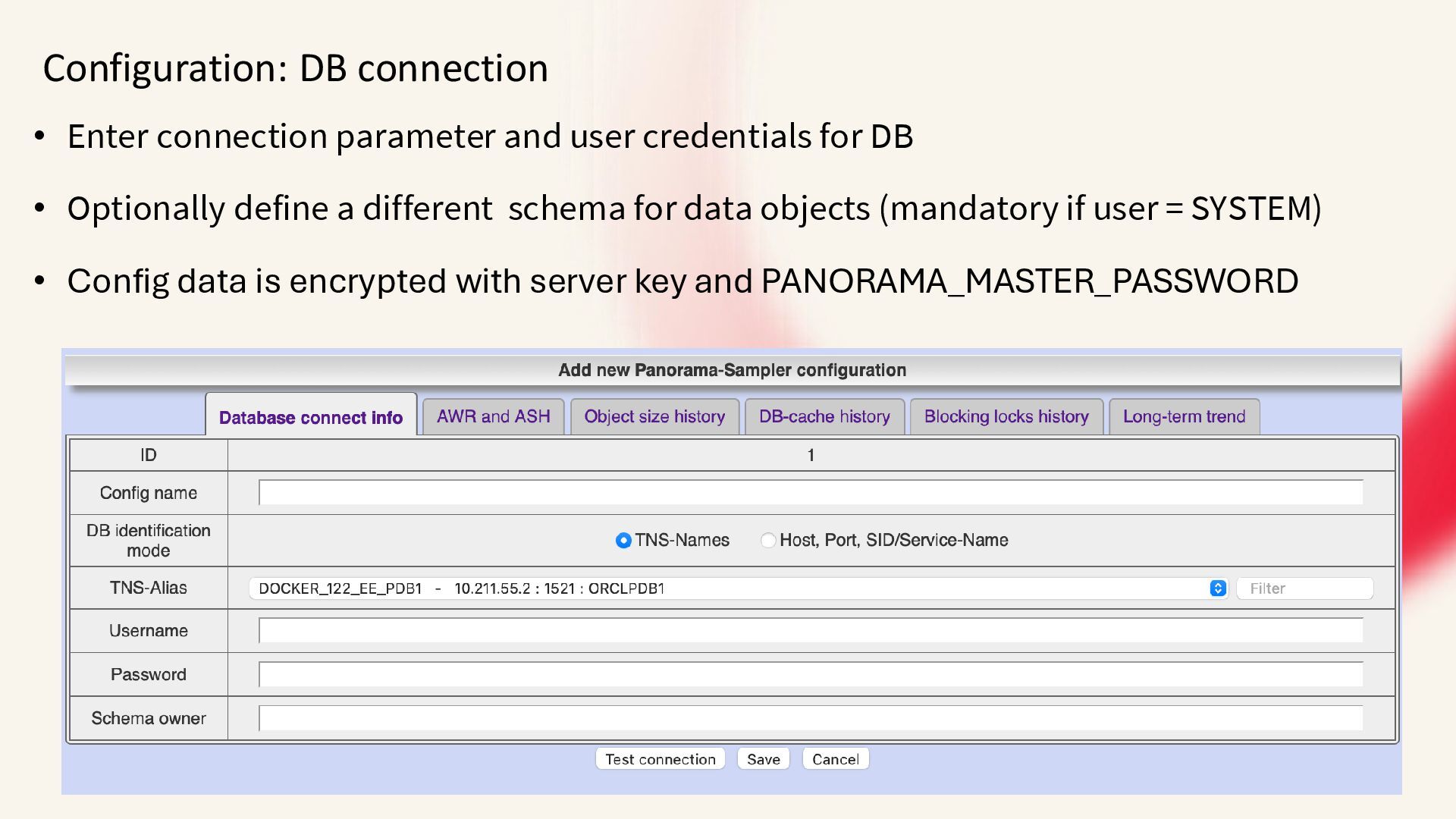Switch to the Long-term trend tab
Viewport: 1456px width, 819px height.
point(1184,416)
